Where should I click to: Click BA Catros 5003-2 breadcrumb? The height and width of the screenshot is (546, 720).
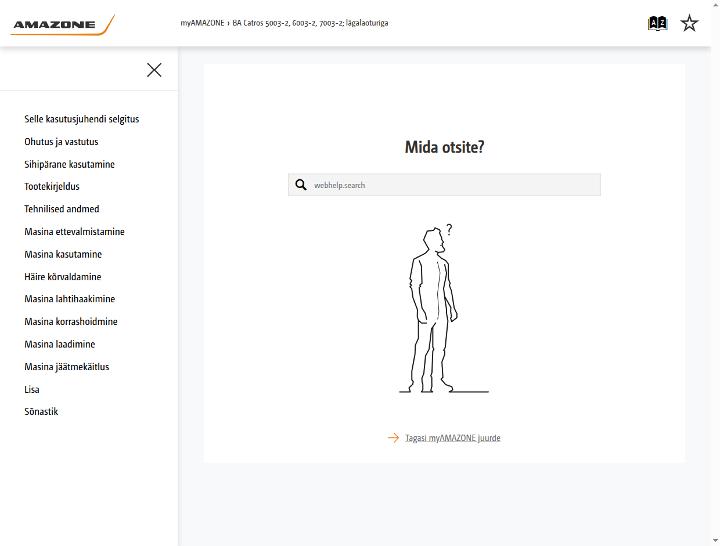point(310,23)
